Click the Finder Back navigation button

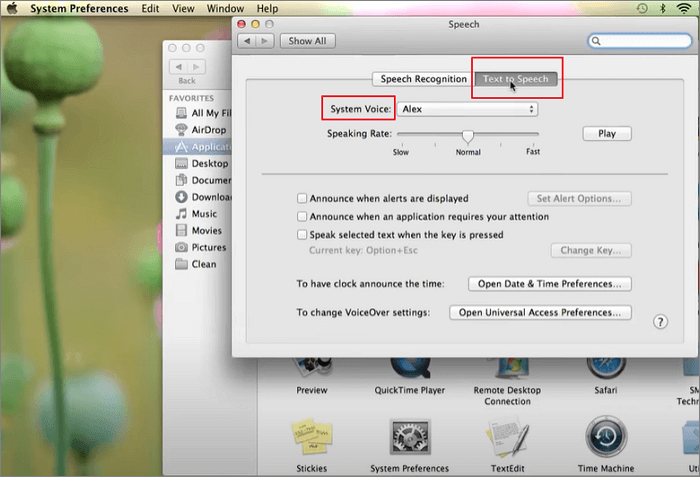tap(179, 67)
